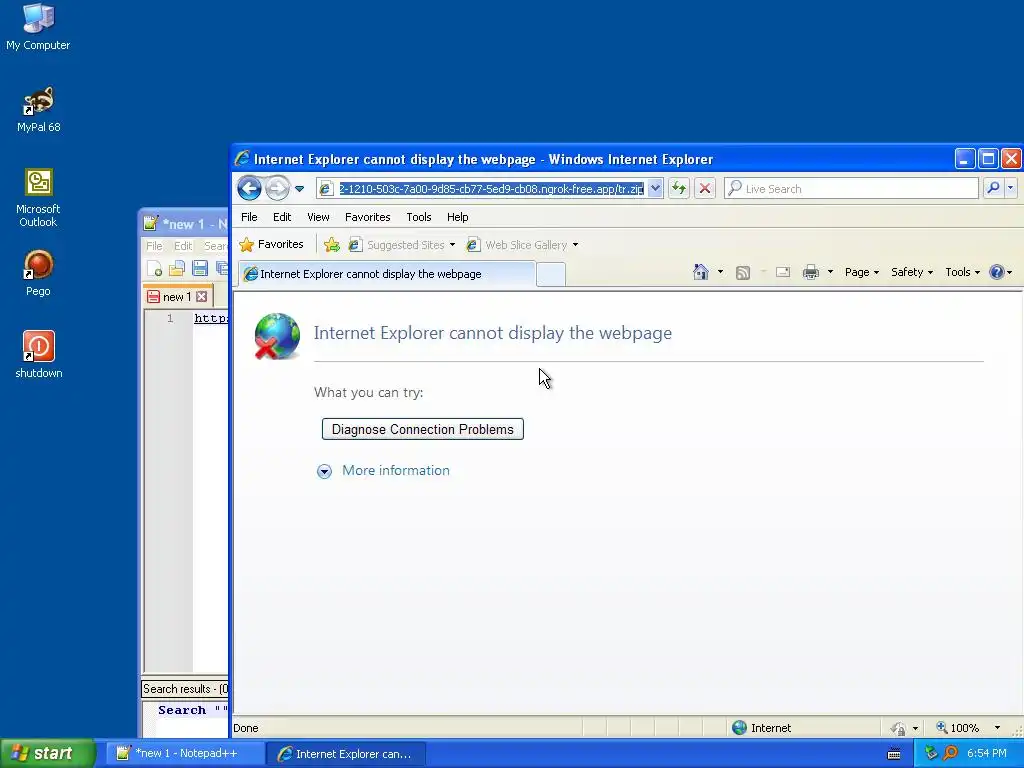Go back using the IE Back arrow
Image resolution: width=1024 pixels, height=768 pixels.
click(249, 189)
